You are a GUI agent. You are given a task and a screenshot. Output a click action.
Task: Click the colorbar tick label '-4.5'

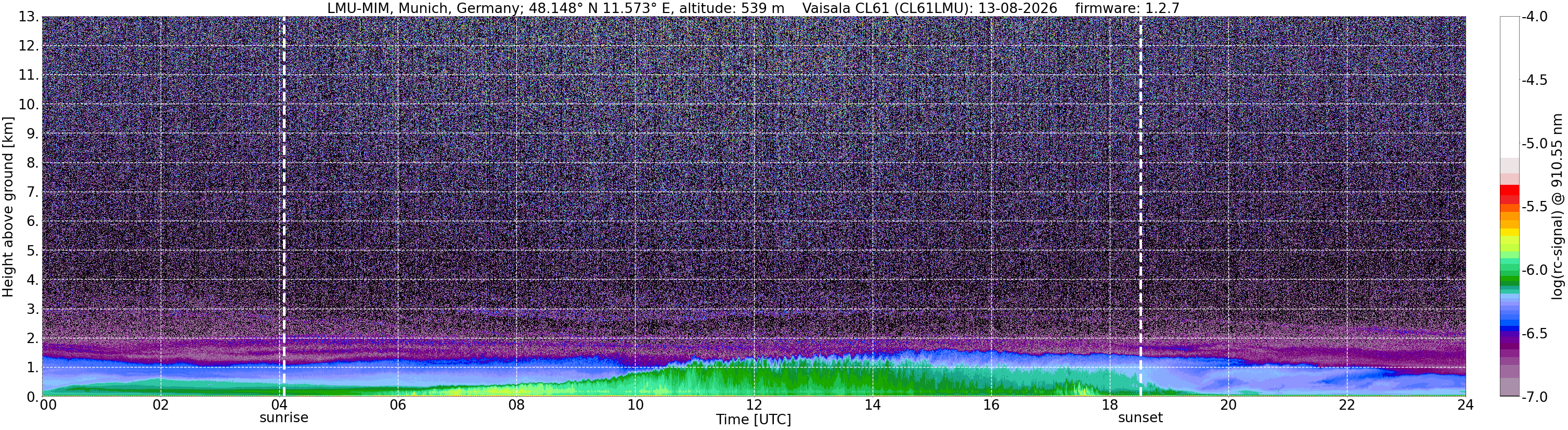(1535, 80)
